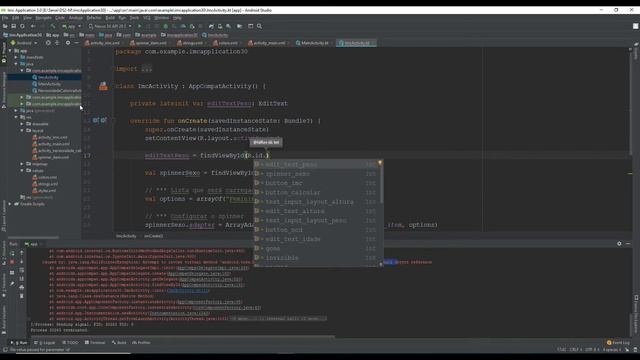Screen dimensions: 640x360
Task: Collapse the java folder in project tree
Action: point(16,64)
